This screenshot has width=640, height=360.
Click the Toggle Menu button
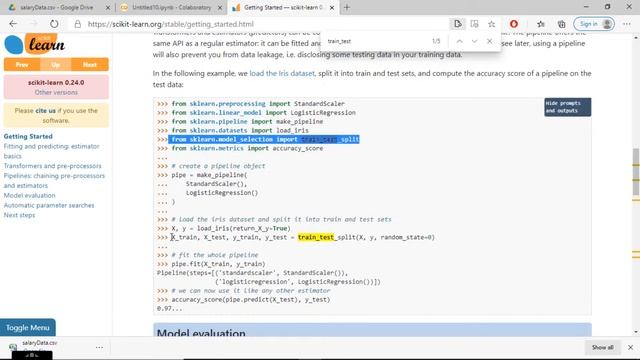28,327
